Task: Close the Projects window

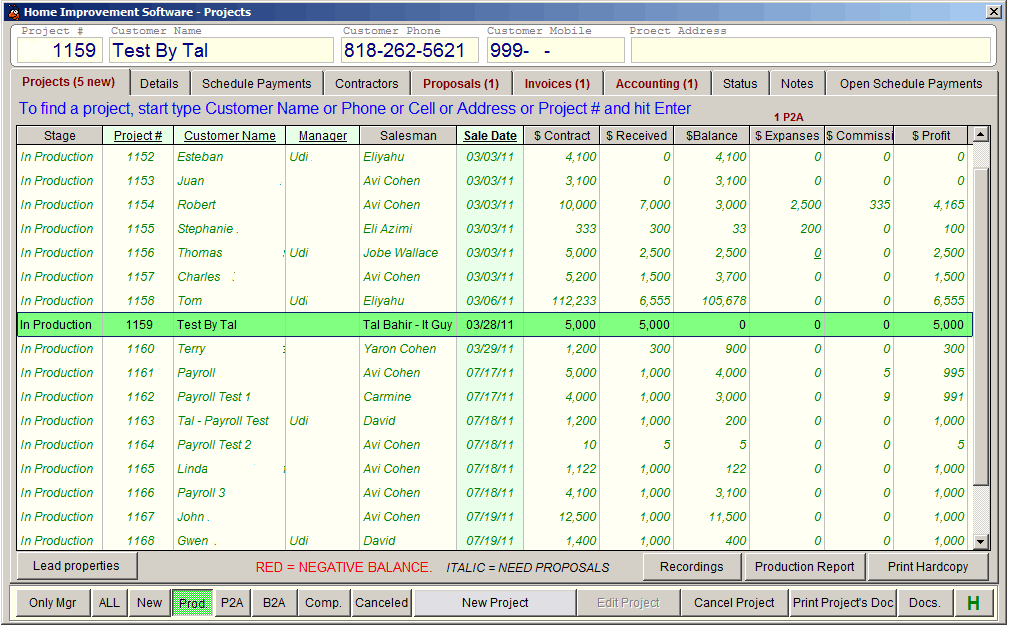Action: point(994,12)
